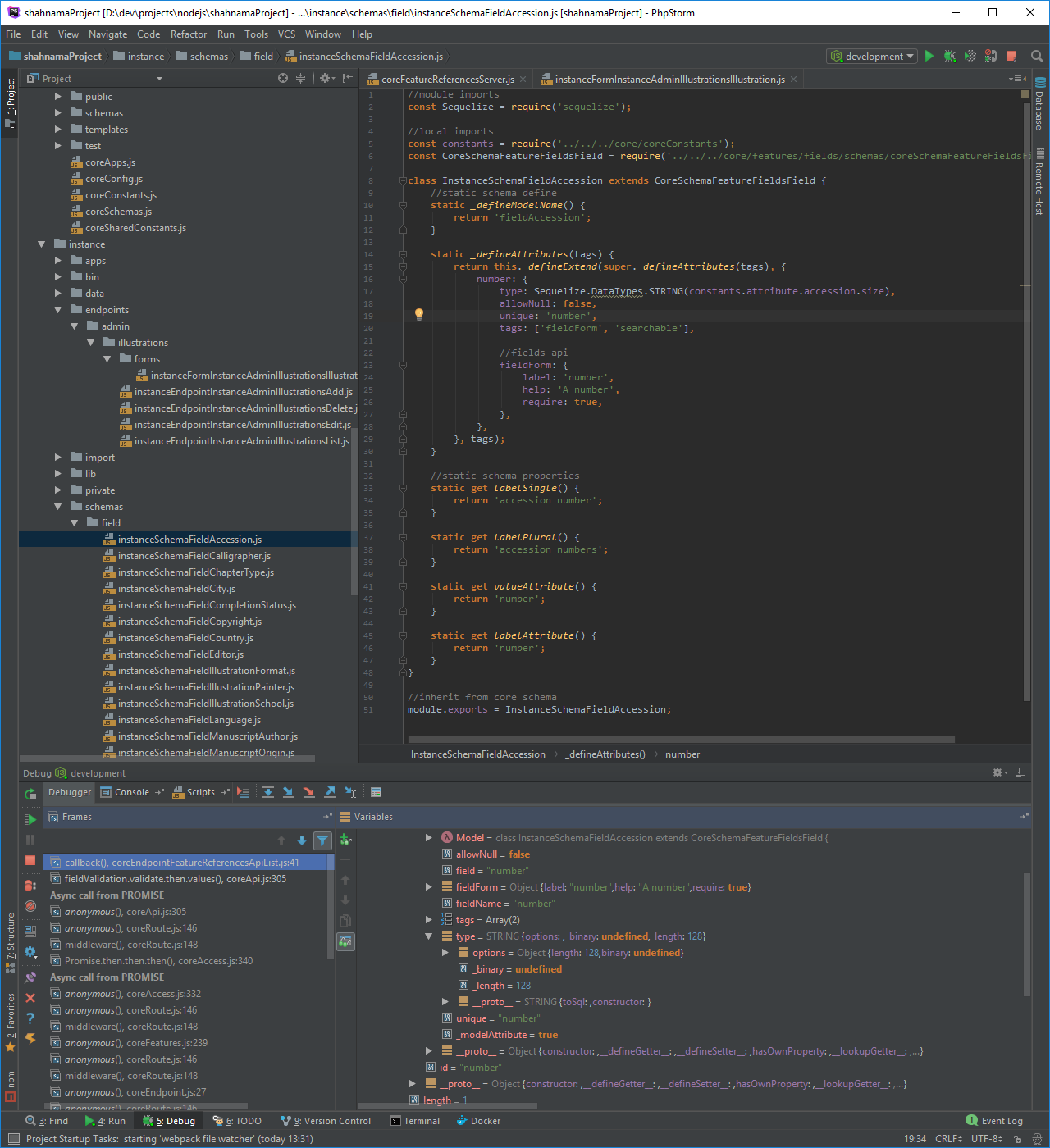This screenshot has height=1148, width=1050.
Task: Open the Refactor menu
Action: pos(189,34)
